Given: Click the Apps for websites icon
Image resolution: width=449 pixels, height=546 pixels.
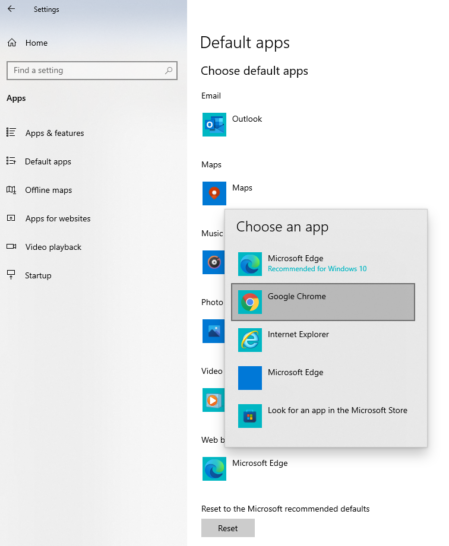Looking at the screenshot, I should coord(11,218).
